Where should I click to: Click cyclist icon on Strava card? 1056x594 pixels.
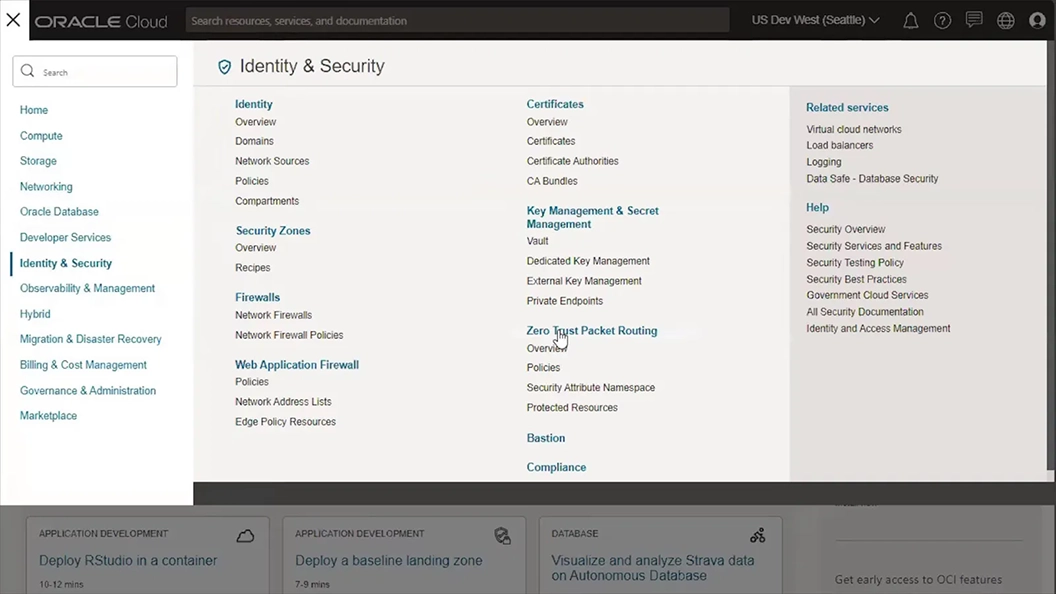(758, 535)
